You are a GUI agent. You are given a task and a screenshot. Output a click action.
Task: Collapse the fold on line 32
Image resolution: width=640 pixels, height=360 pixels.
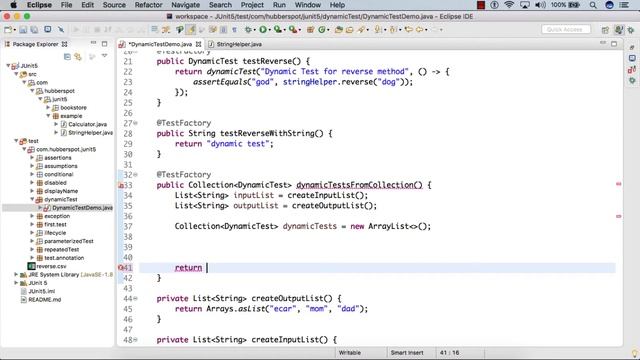pos(136,175)
